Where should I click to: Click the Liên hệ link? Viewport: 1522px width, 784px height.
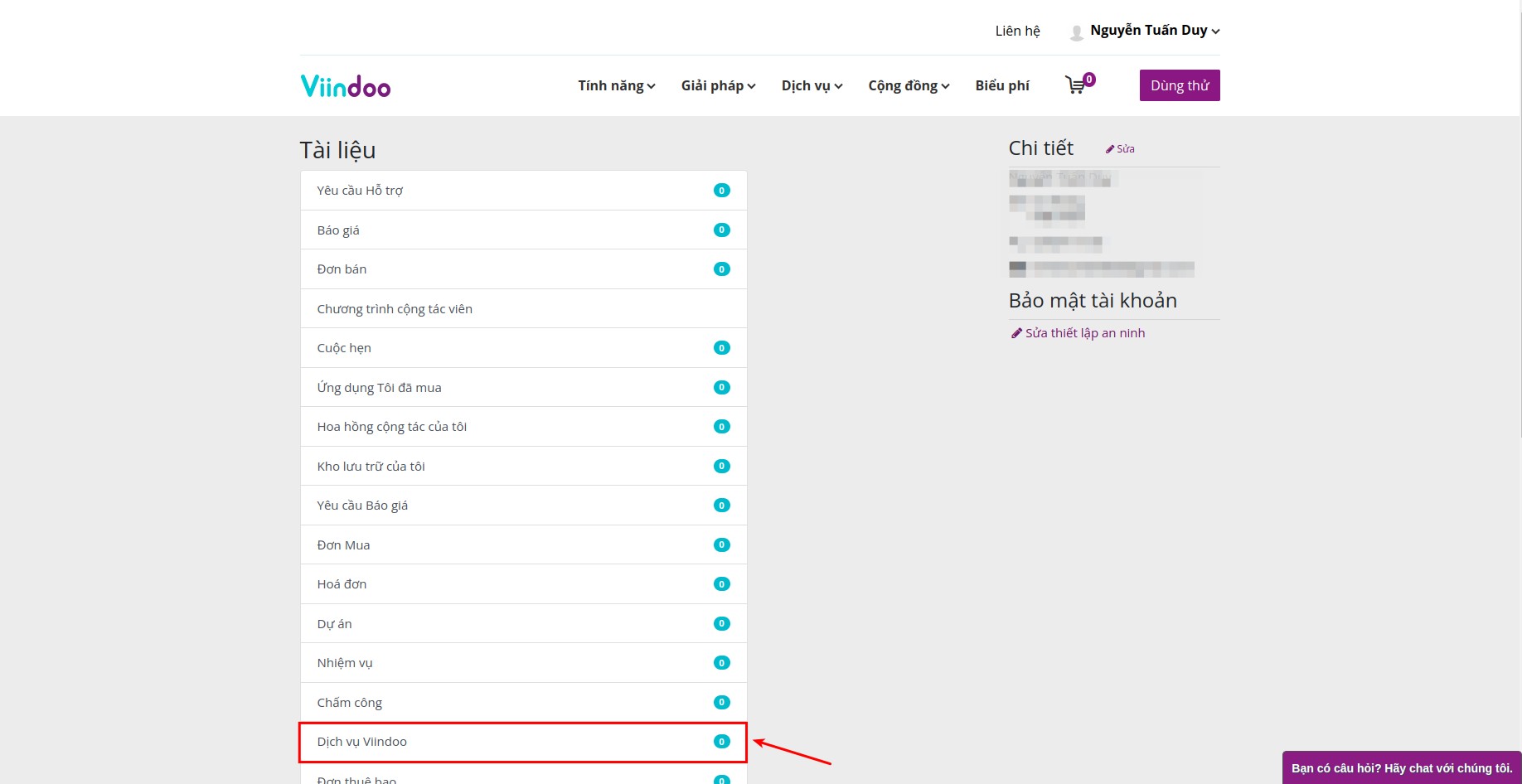click(x=1017, y=31)
